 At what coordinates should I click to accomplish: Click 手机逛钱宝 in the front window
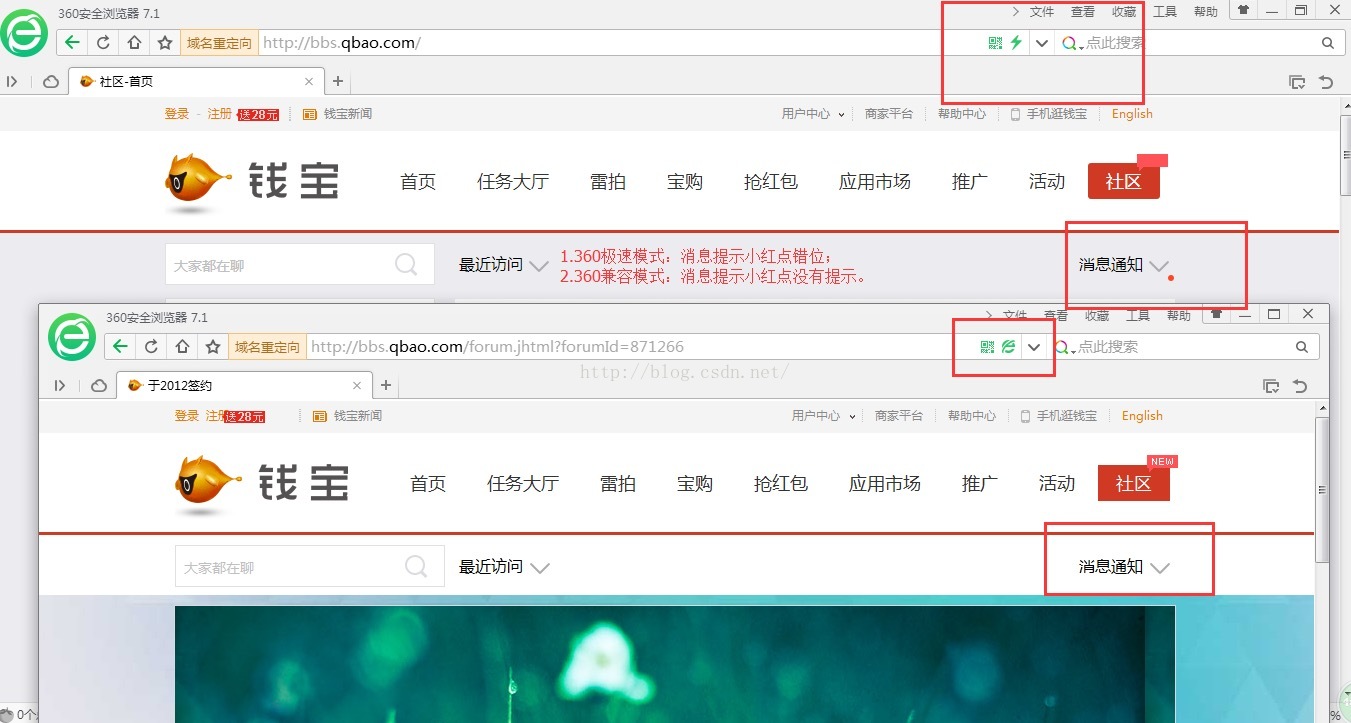pos(1058,416)
